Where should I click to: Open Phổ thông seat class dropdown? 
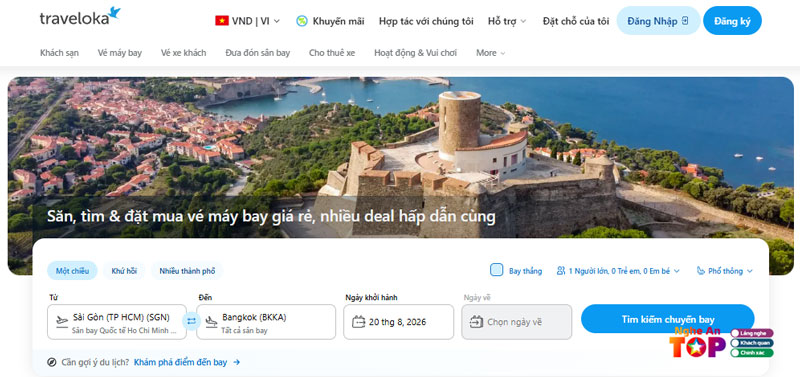(724, 271)
